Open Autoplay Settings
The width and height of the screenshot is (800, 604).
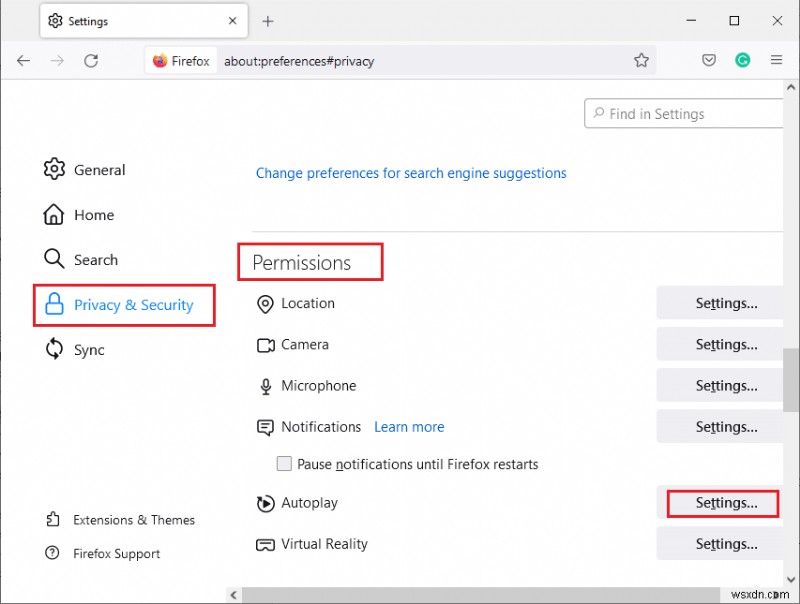click(721, 503)
